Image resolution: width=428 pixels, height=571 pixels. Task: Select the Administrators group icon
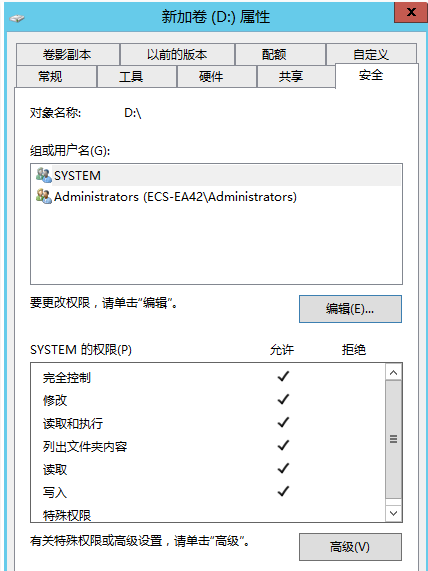pyautogui.click(x=44, y=196)
